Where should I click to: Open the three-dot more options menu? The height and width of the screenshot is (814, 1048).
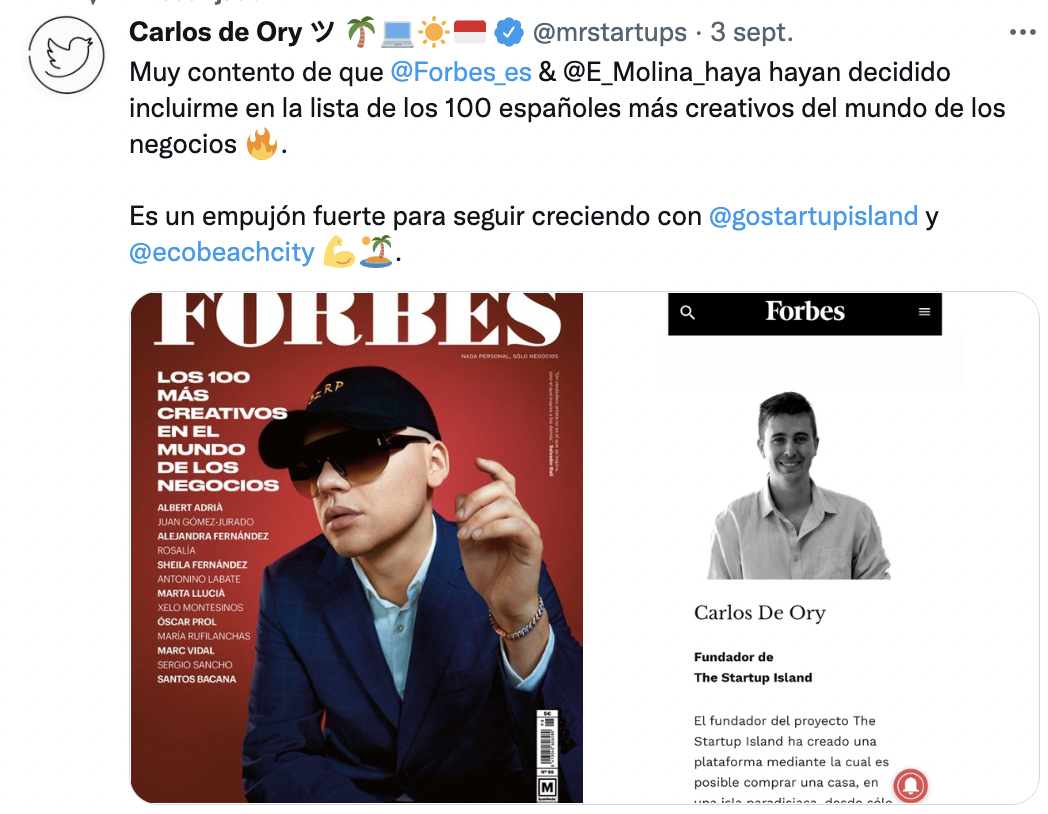pyautogui.click(x=1022, y=32)
